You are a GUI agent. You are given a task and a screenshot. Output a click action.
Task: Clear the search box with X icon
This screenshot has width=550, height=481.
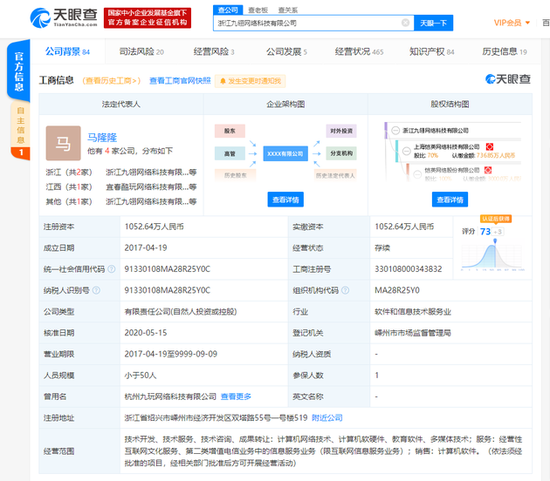point(405,23)
